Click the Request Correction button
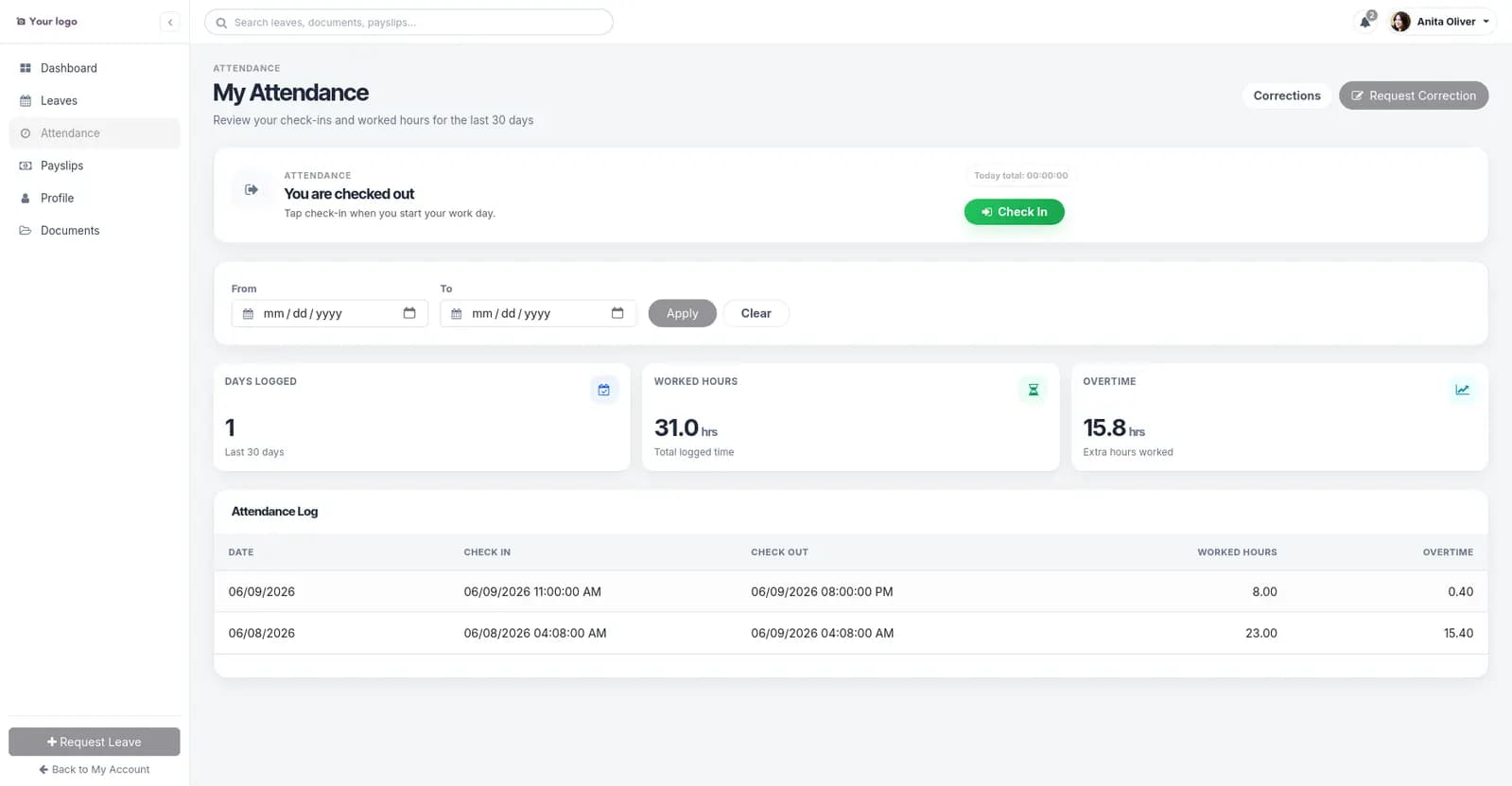The height and width of the screenshot is (786, 1512). tap(1414, 96)
